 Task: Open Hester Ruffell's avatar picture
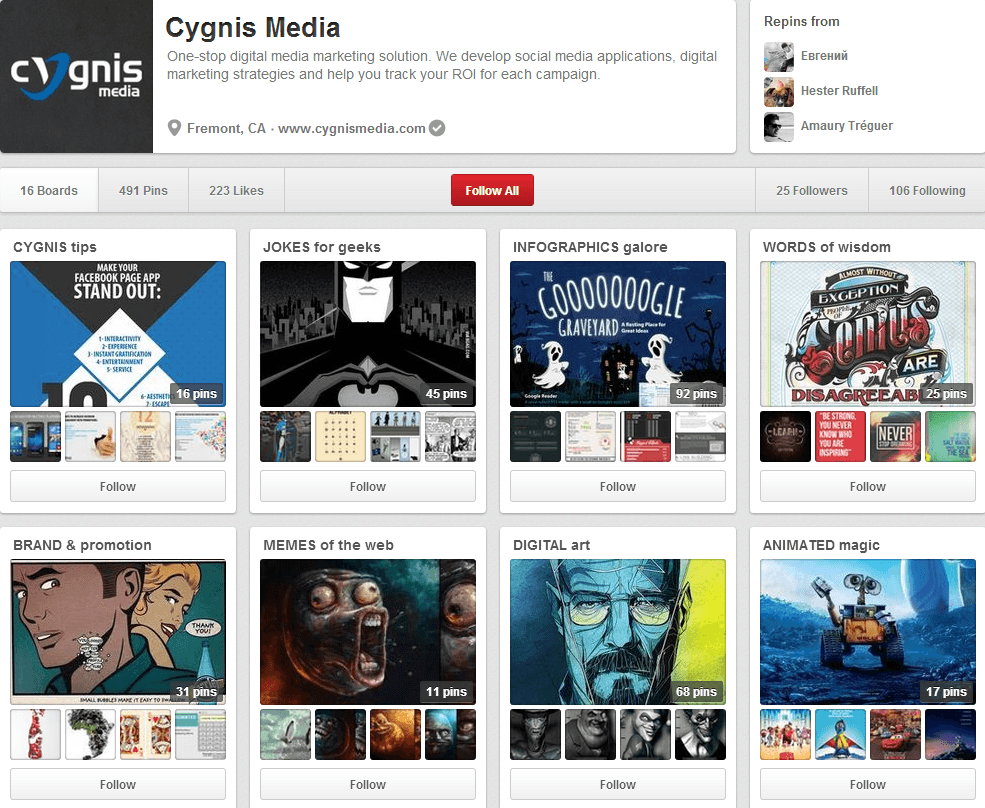779,92
